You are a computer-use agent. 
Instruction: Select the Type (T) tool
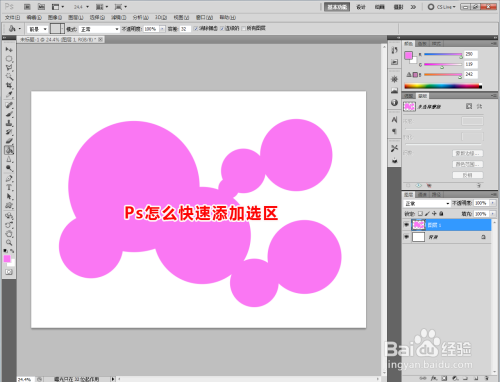click(x=9, y=187)
